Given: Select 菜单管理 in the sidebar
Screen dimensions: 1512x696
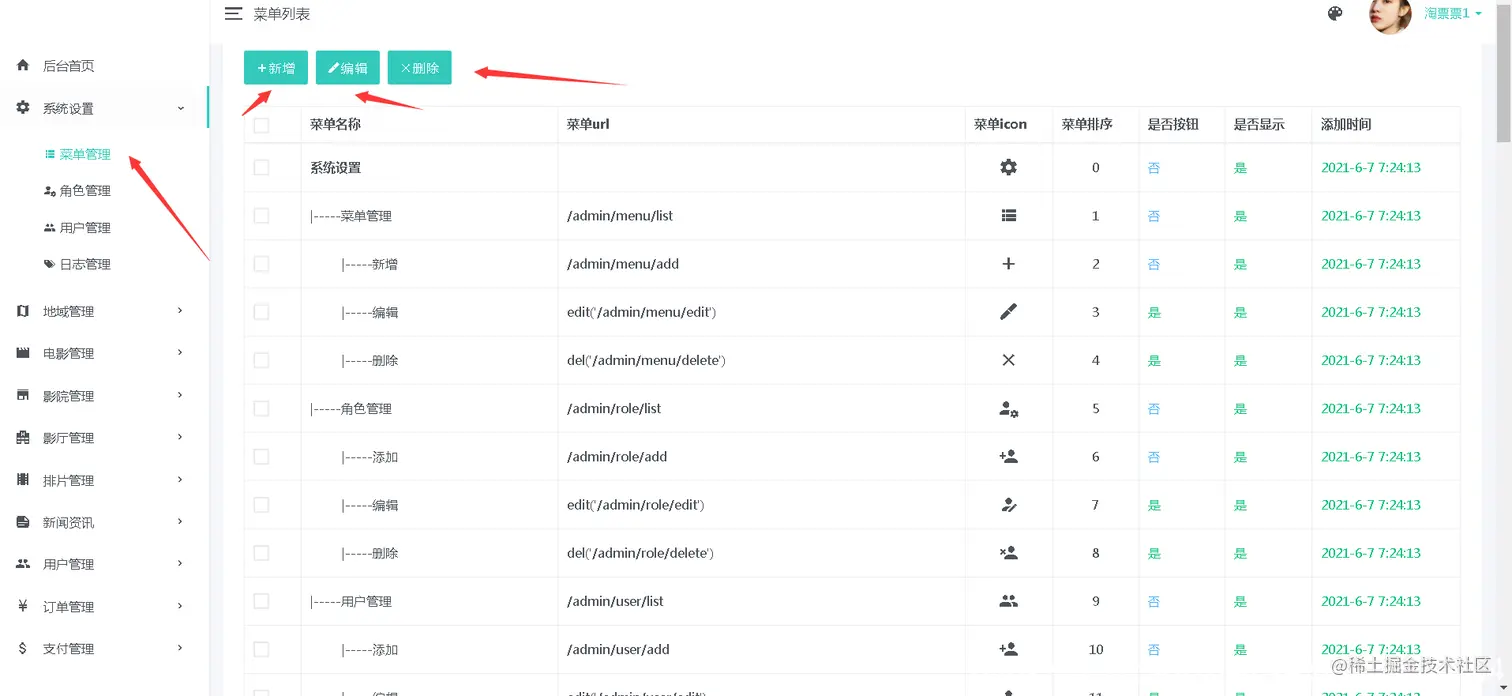Looking at the screenshot, I should point(85,155).
